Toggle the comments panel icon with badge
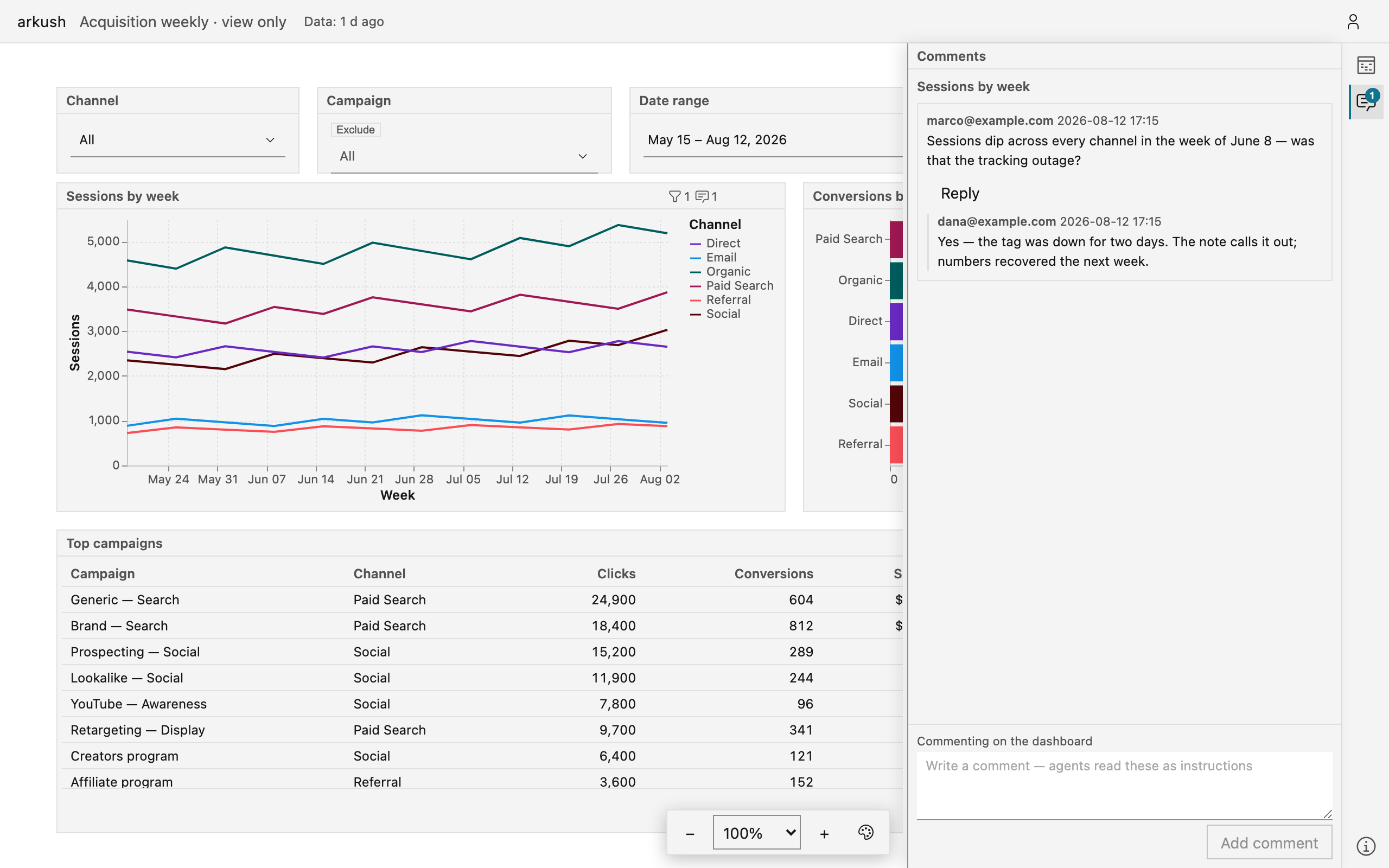Image resolution: width=1389 pixels, height=868 pixels. click(1367, 101)
